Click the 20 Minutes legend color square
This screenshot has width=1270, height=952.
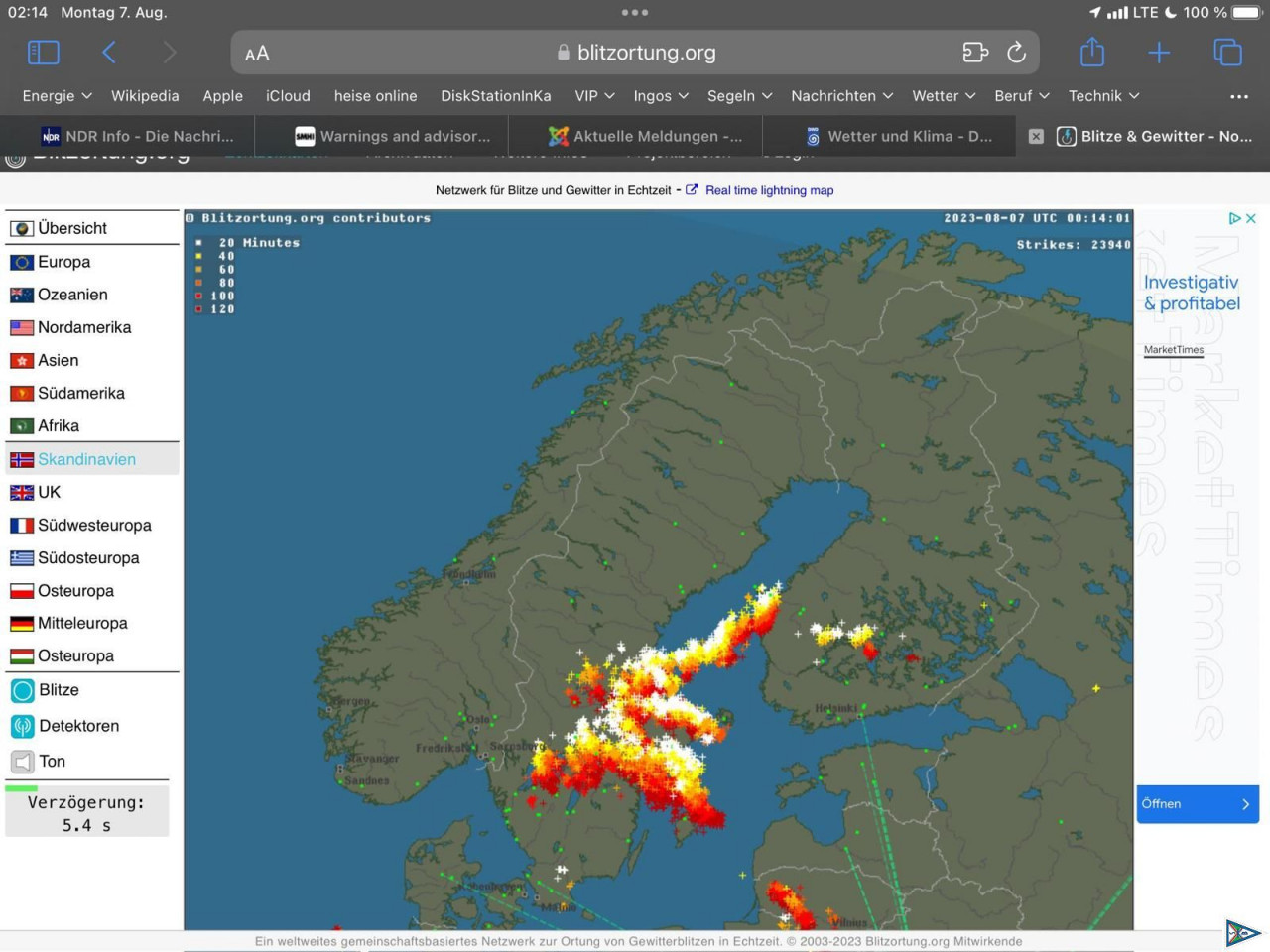pos(199,243)
